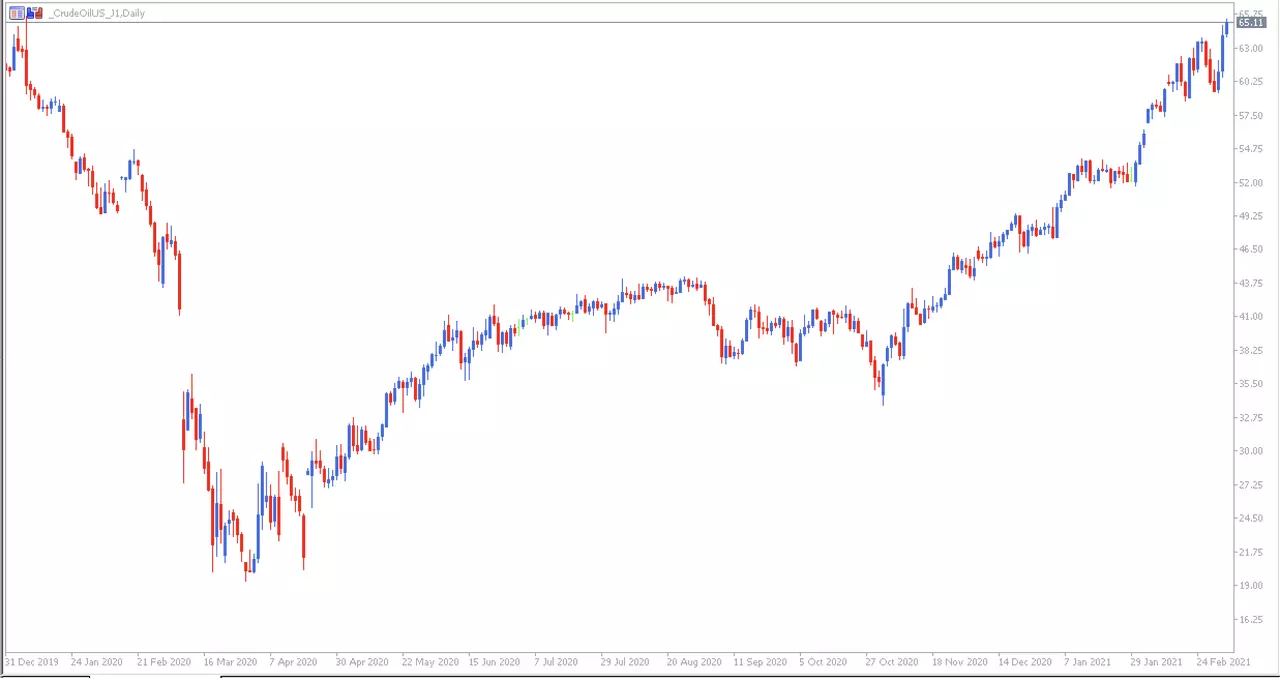This screenshot has height=678, width=1280.
Task: Click the 21.75 price scale label
Action: click(x=1249, y=552)
